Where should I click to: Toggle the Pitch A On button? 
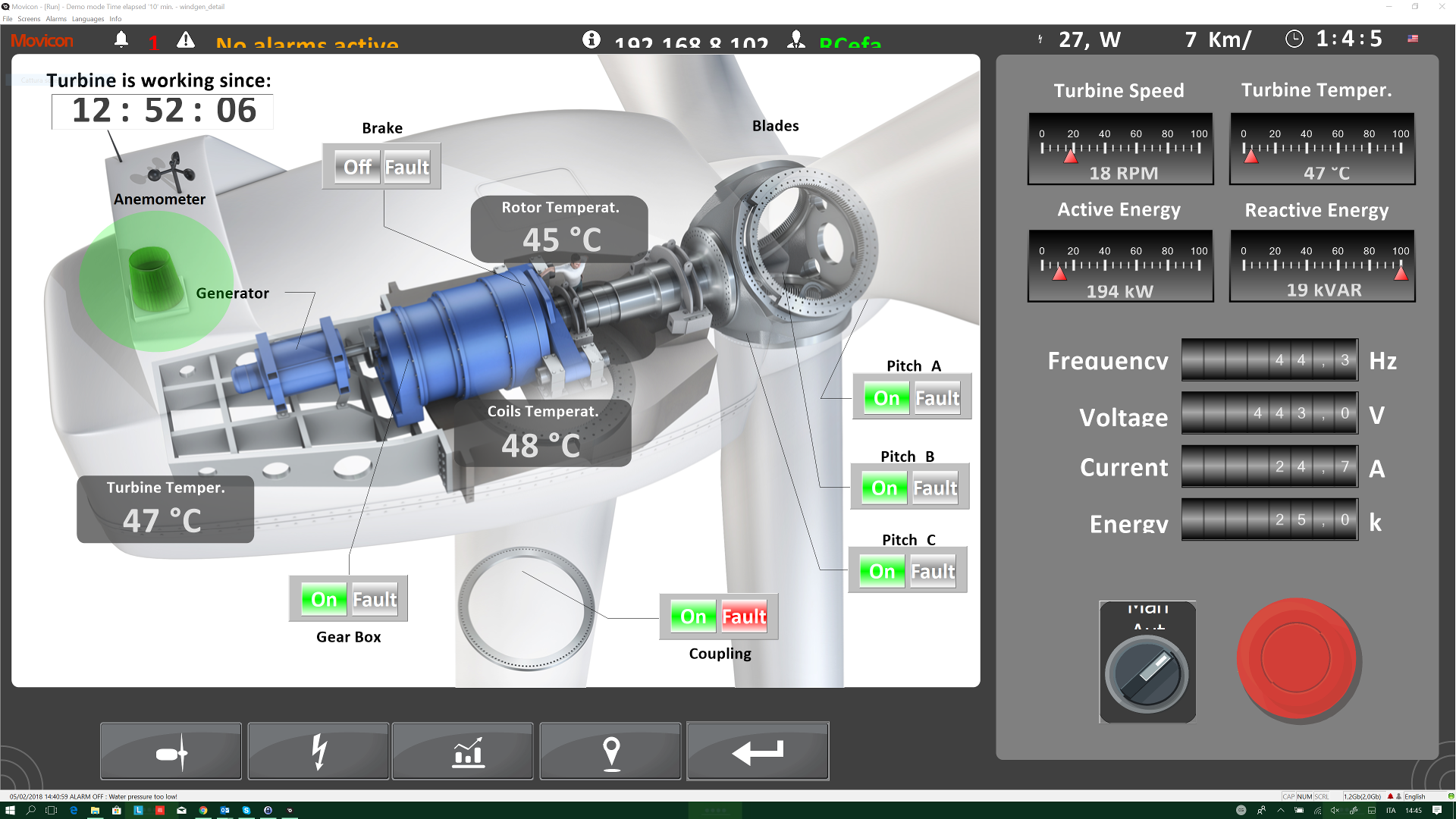pyautogui.click(x=886, y=398)
